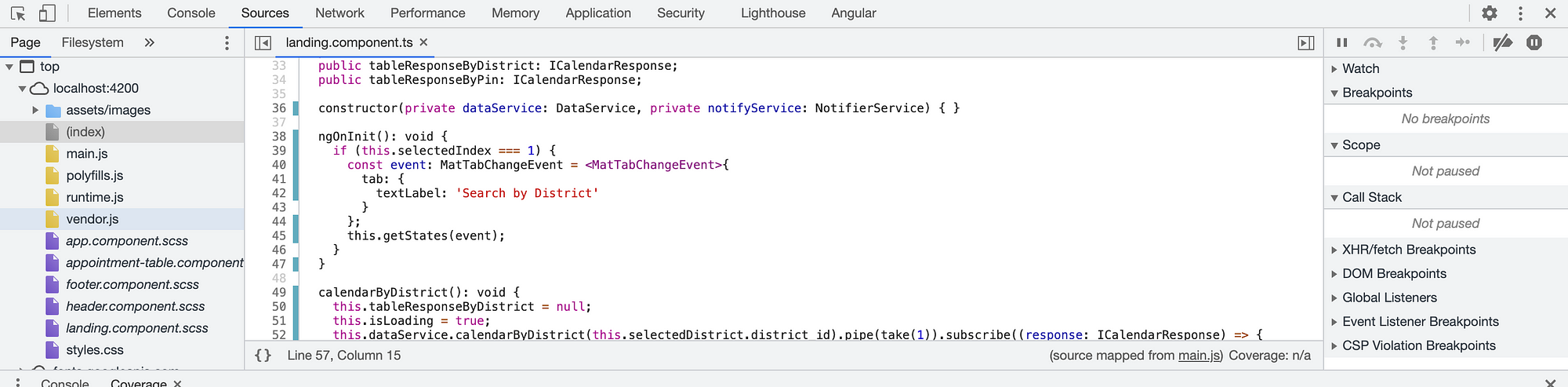Hide the debugger sidebar toggle icon

[x=1305, y=43]
